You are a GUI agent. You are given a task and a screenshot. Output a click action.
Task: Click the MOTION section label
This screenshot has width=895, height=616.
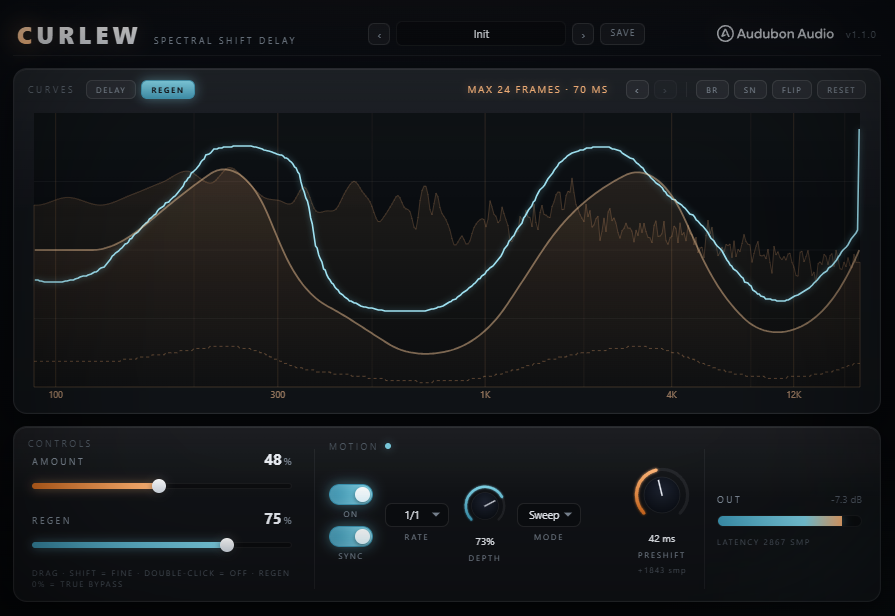pos(353,446)
